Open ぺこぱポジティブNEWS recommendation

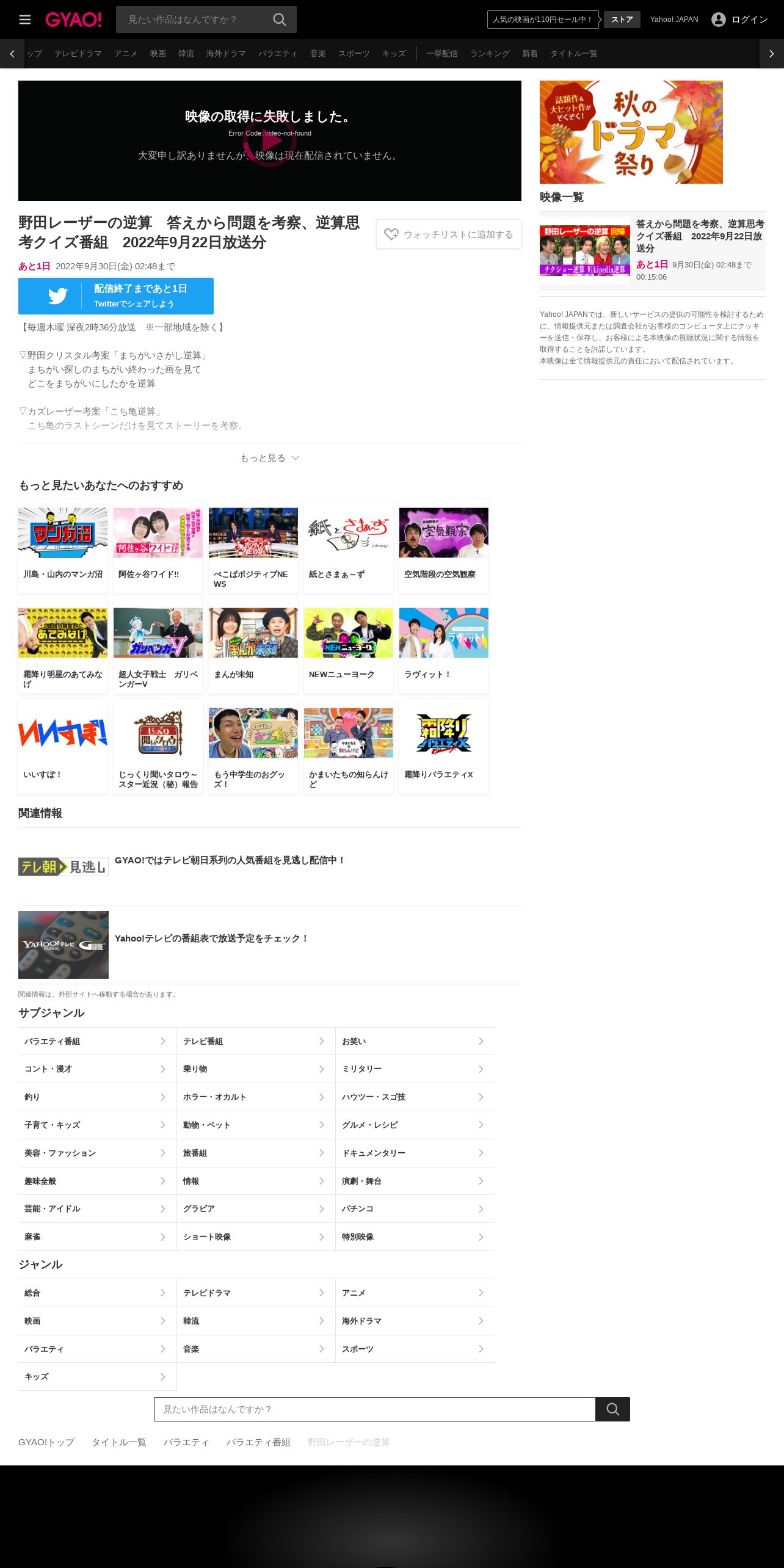point(253,546)
